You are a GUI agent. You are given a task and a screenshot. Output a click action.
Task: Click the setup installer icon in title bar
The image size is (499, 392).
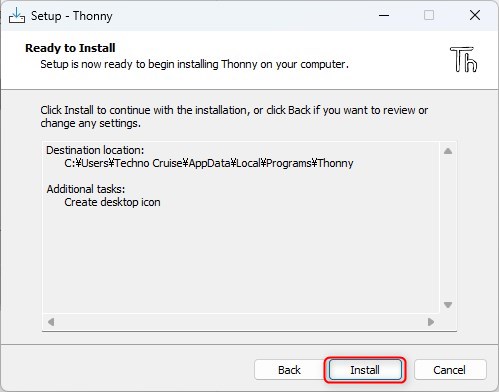click(17, 15)
